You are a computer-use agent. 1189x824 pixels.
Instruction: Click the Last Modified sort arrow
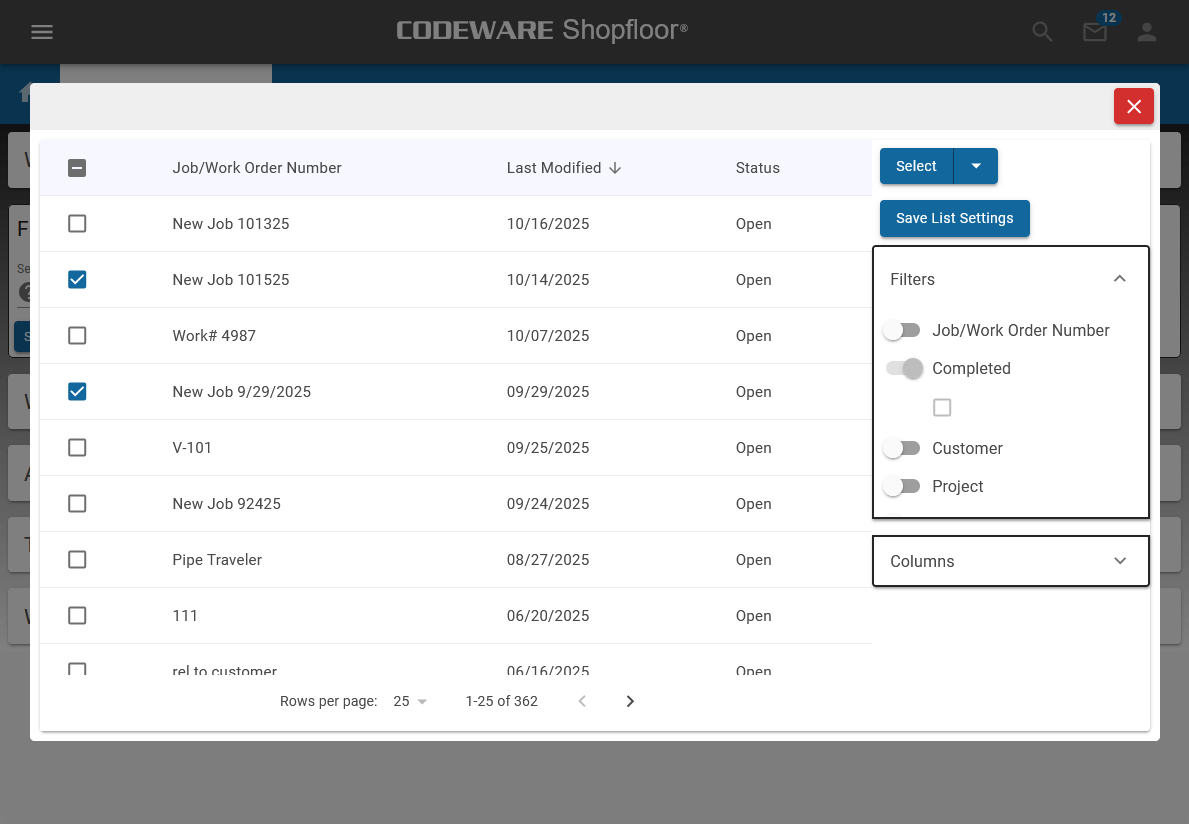615,168
